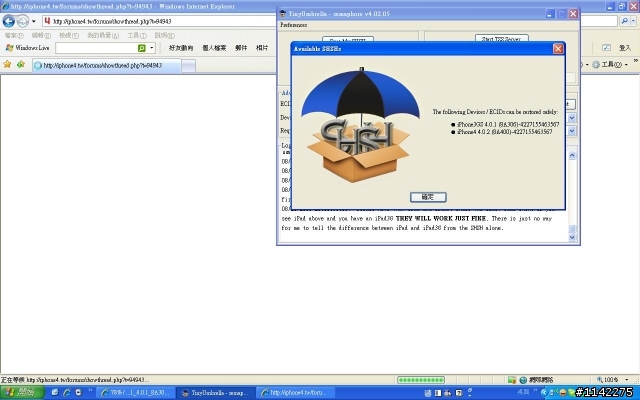The height and width of the screenshot is (400, 640).
Task: Open 說明(H) menu in Internet Explorer
Action: pos(164,36)
